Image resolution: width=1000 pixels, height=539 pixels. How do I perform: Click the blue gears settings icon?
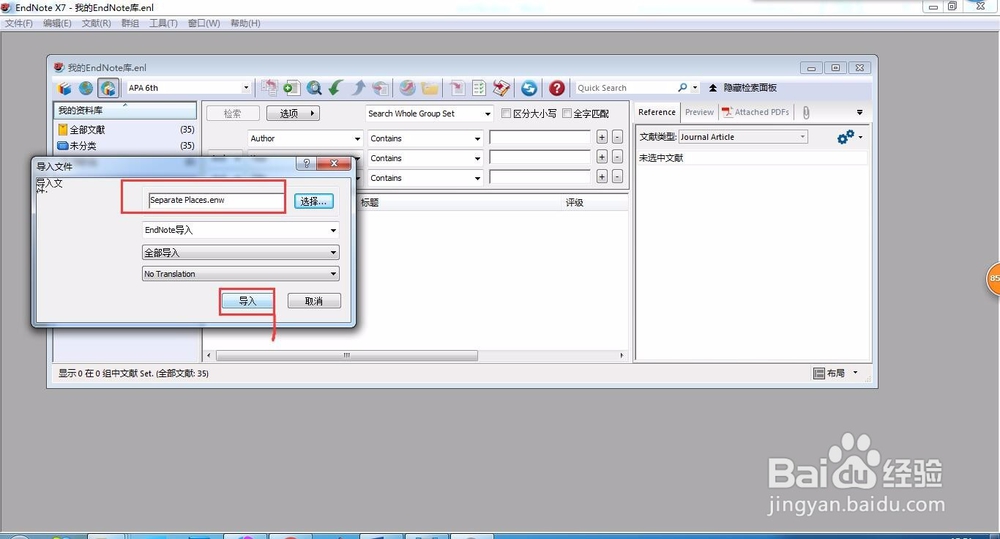846,137
